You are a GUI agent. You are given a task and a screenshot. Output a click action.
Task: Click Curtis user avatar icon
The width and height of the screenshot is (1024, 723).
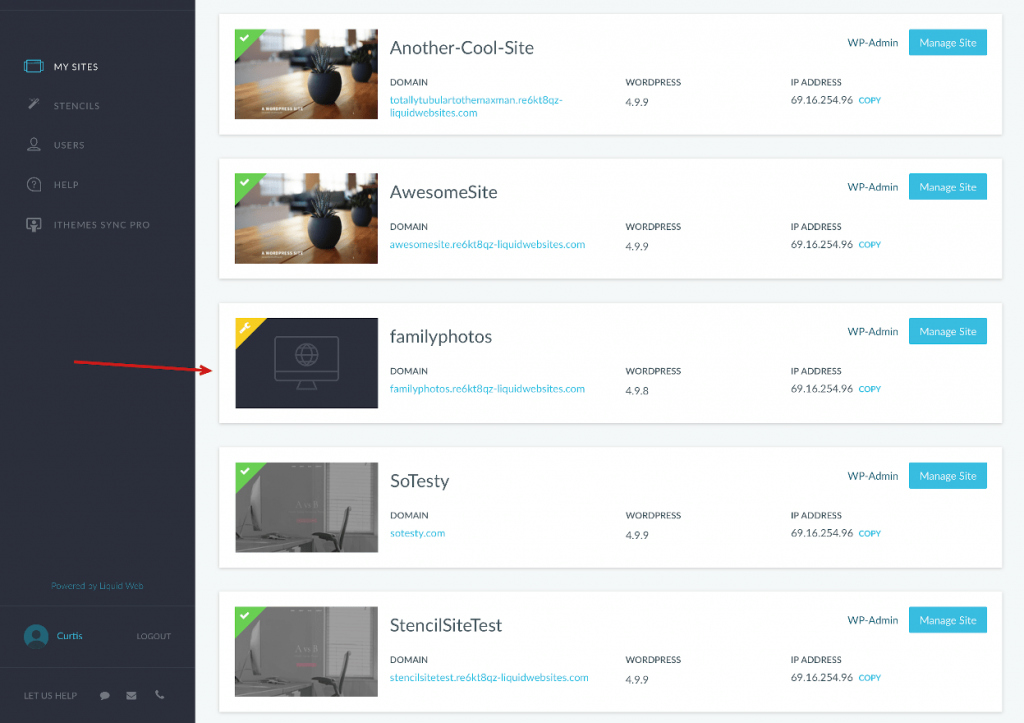pos(36,636)
